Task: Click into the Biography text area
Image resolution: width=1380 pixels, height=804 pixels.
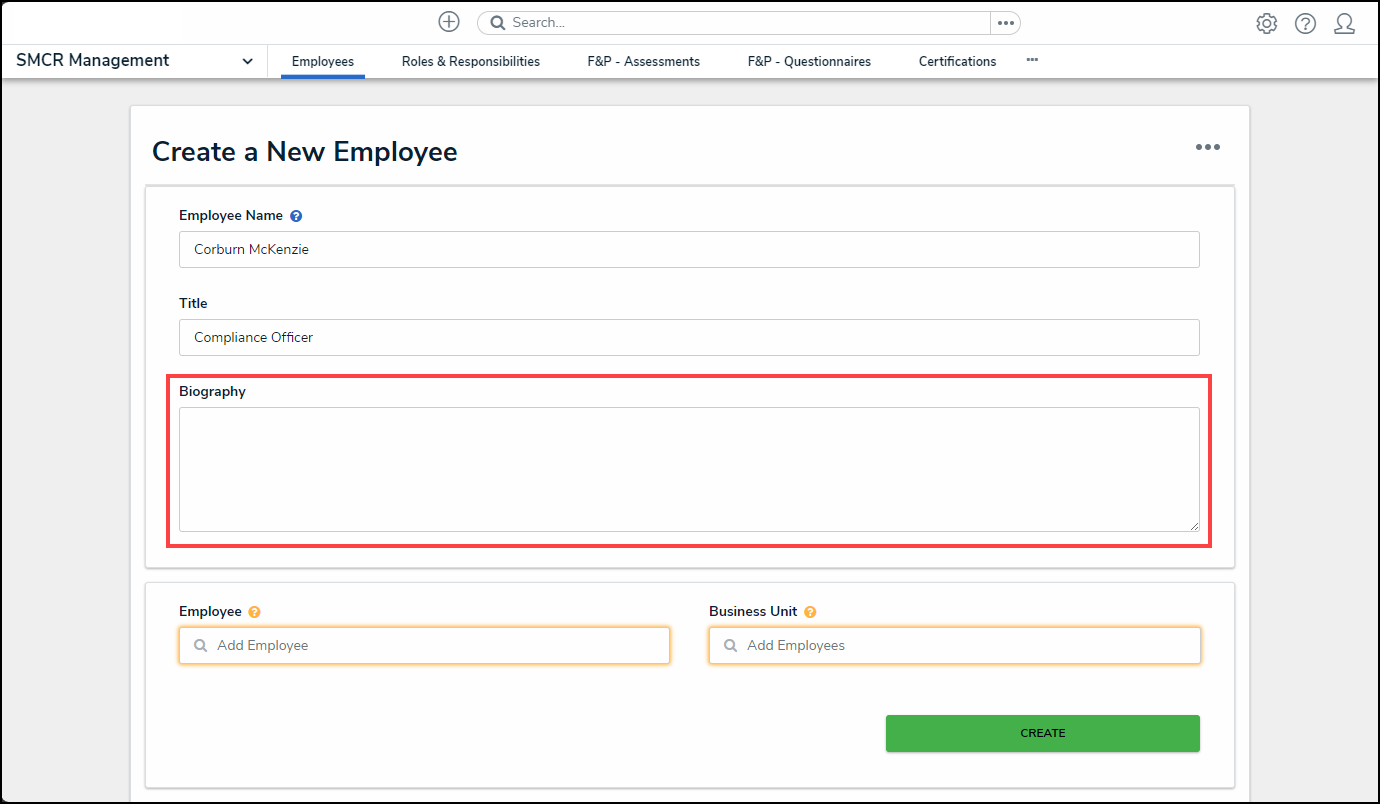Action: pyautogui.click(x=688, y=469)
